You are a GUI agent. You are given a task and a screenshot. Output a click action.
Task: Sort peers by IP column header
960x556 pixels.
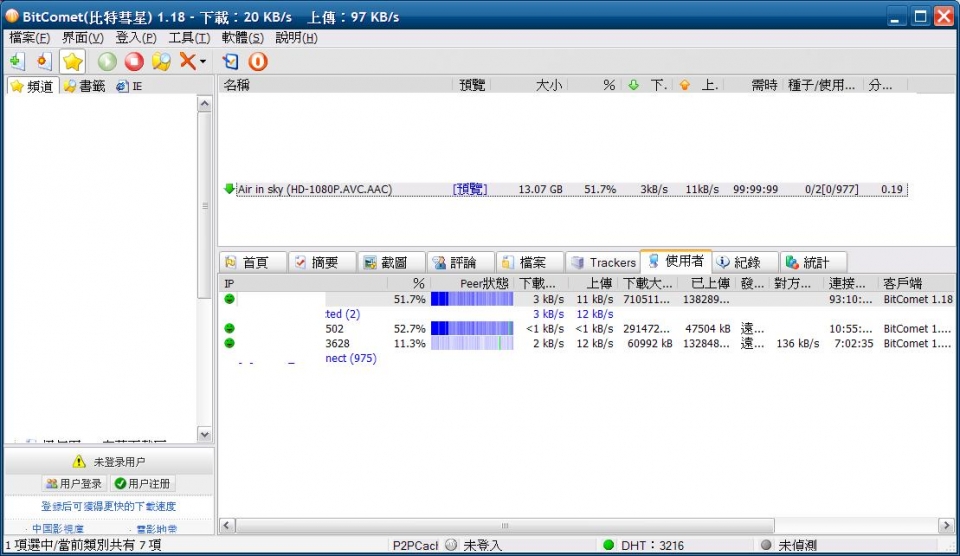click(x=303, y=284)
